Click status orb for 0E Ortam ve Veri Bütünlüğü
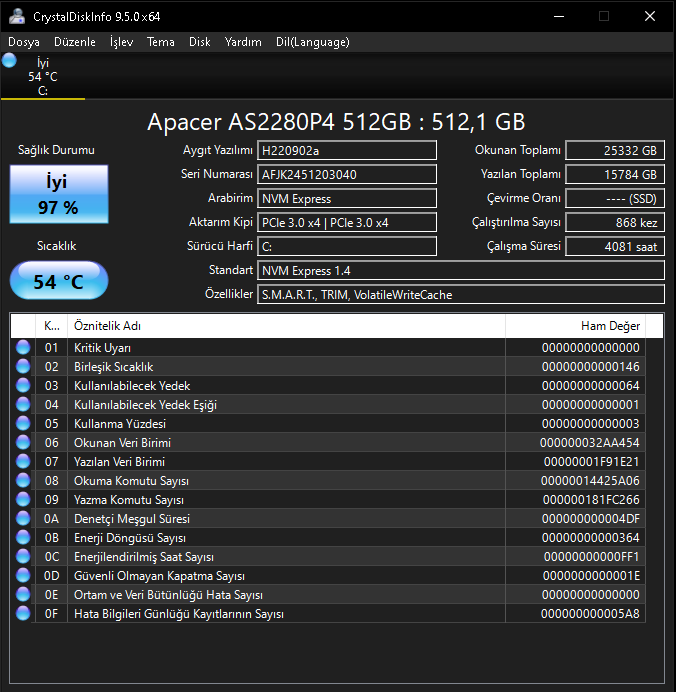Screen dimensions: 676x692 click(x=23, y=594)
